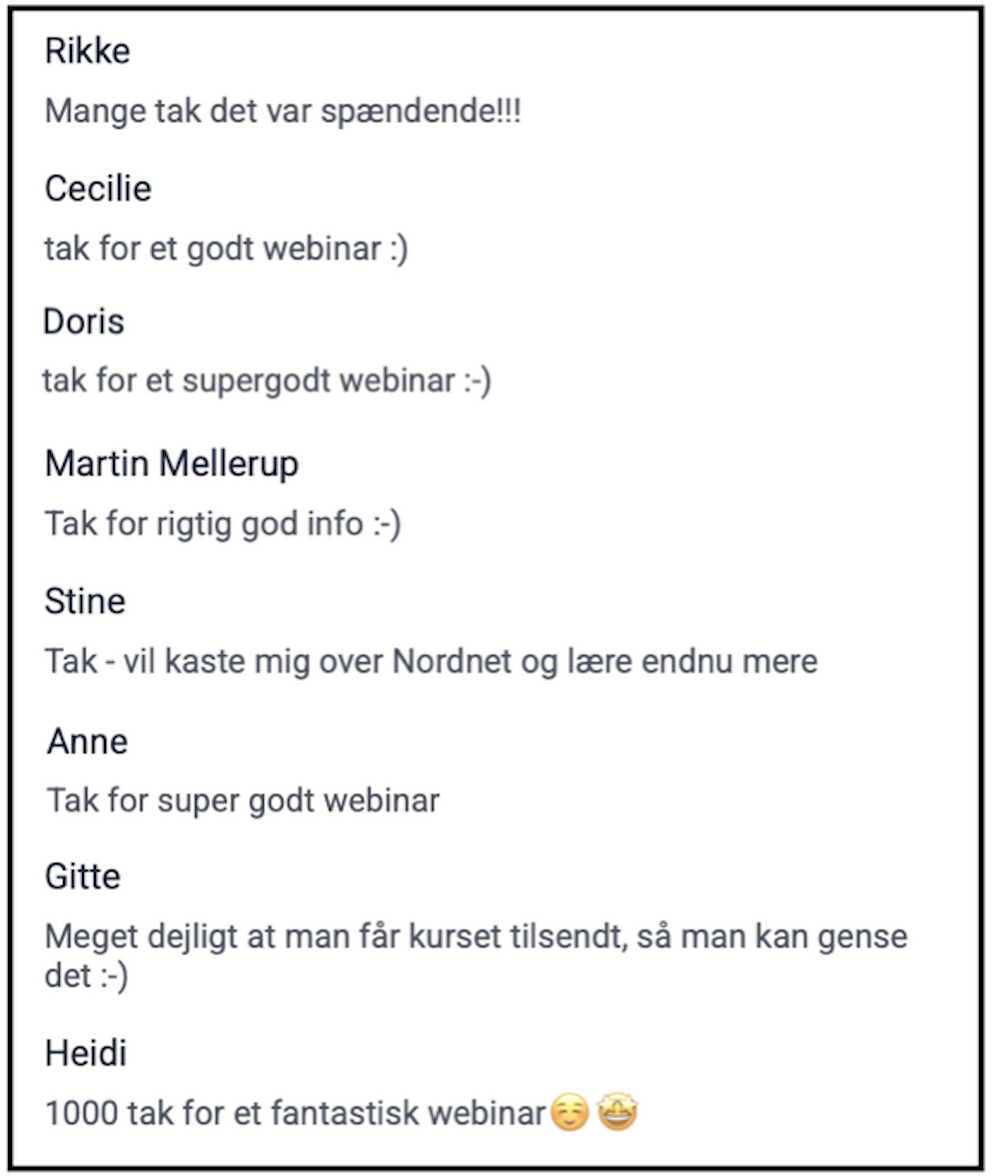
Task: Click the ':-)' text smiley ending Gitte's comment
Action: click(x=115, y=976)
